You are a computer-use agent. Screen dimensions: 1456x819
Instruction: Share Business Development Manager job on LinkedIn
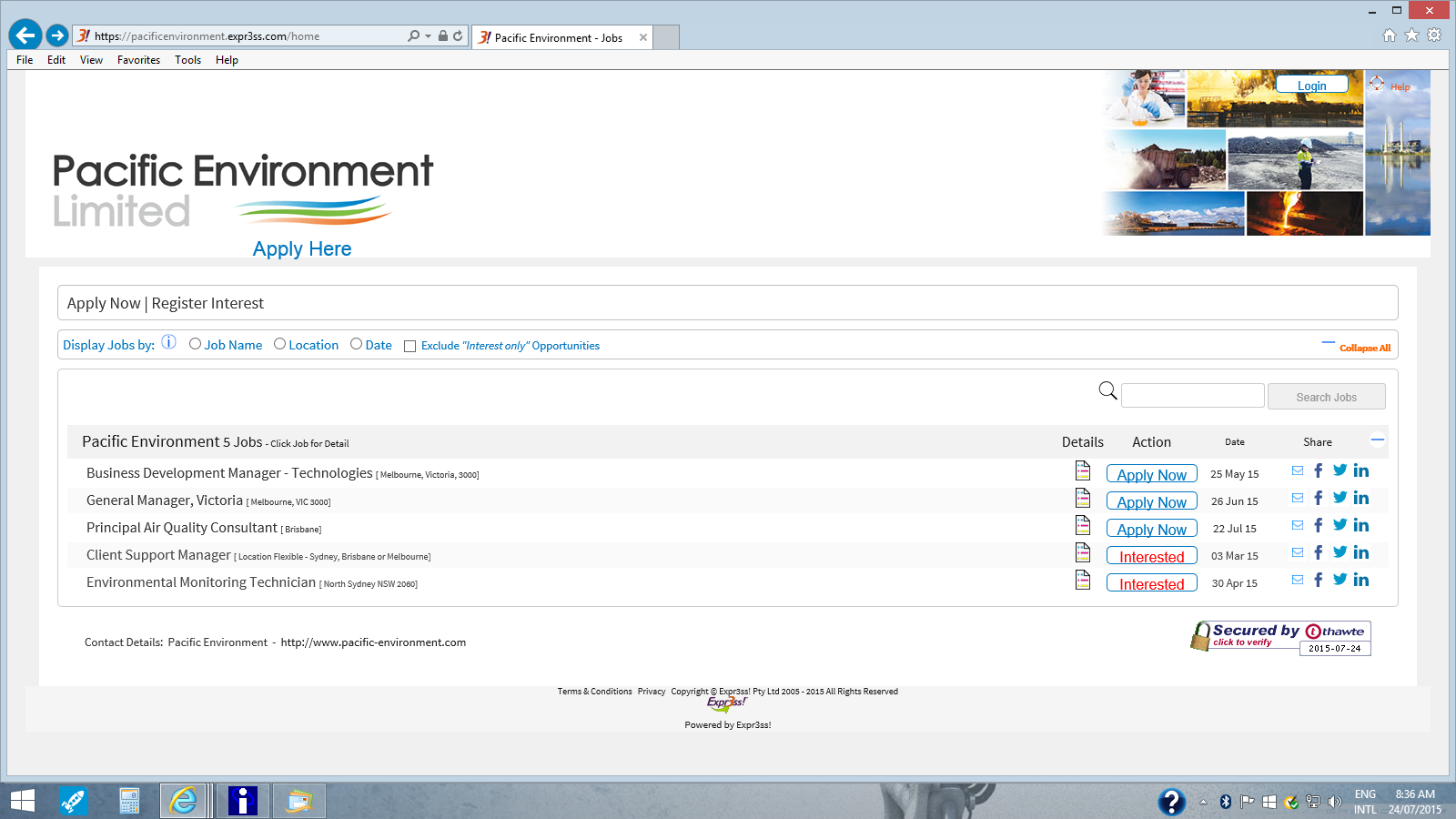[x=1361, y=470]
